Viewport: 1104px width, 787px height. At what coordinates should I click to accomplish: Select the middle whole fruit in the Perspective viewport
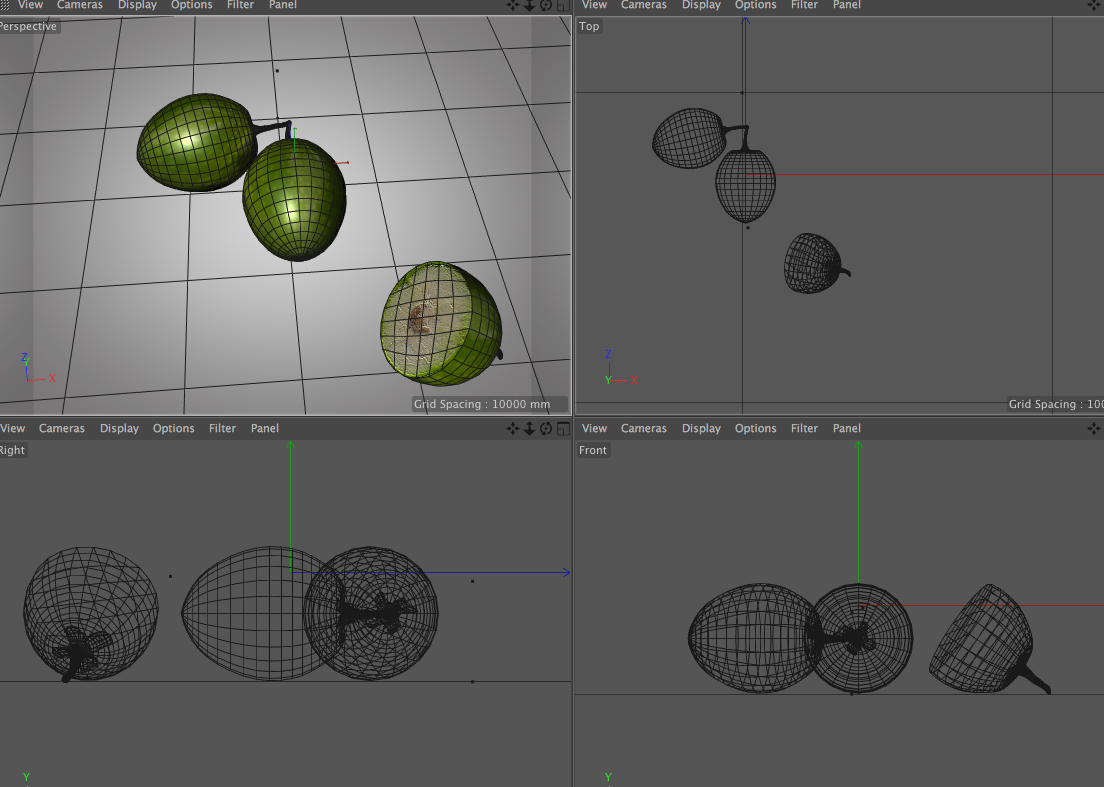[295, 200]
